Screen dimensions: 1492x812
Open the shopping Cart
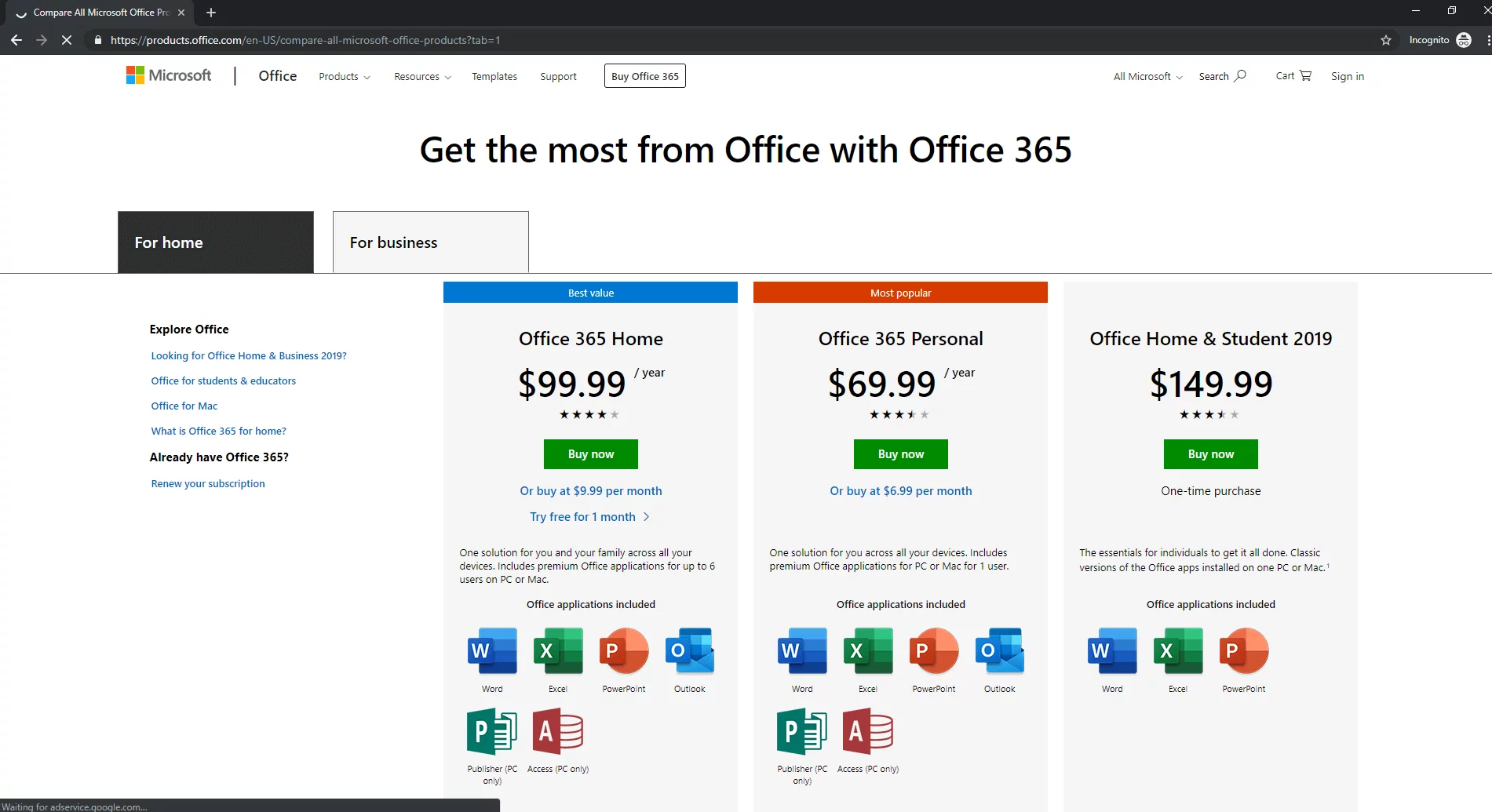(x=1293, y=76)
